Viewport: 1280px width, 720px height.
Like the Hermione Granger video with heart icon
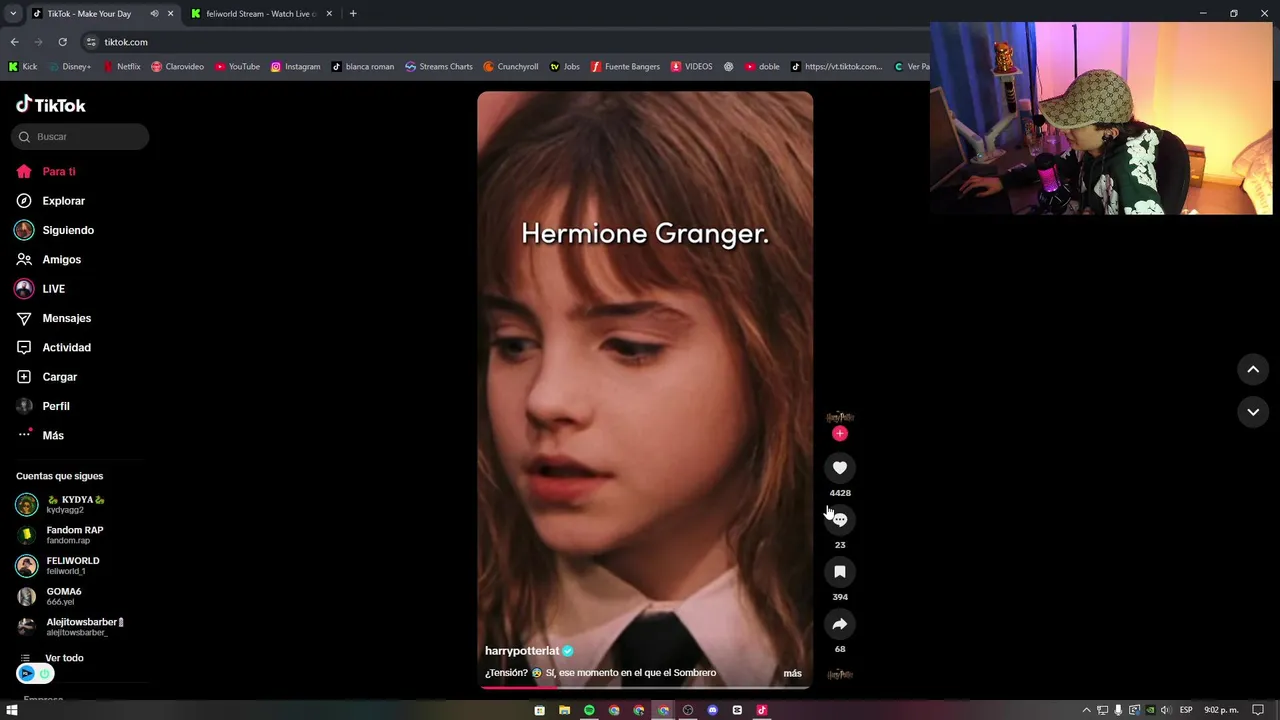840,468
